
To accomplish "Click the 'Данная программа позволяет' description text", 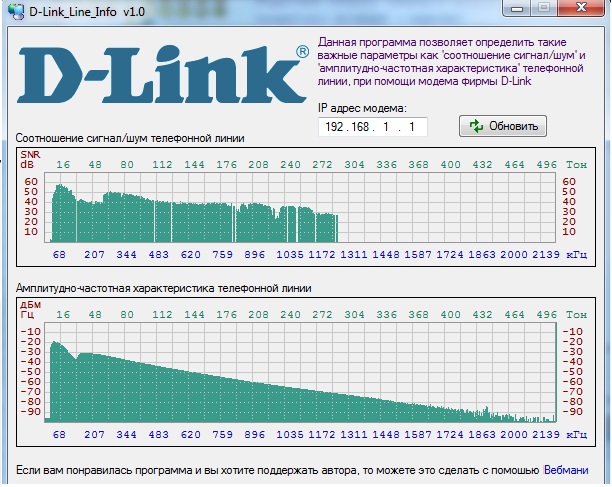I will point(451,62).
